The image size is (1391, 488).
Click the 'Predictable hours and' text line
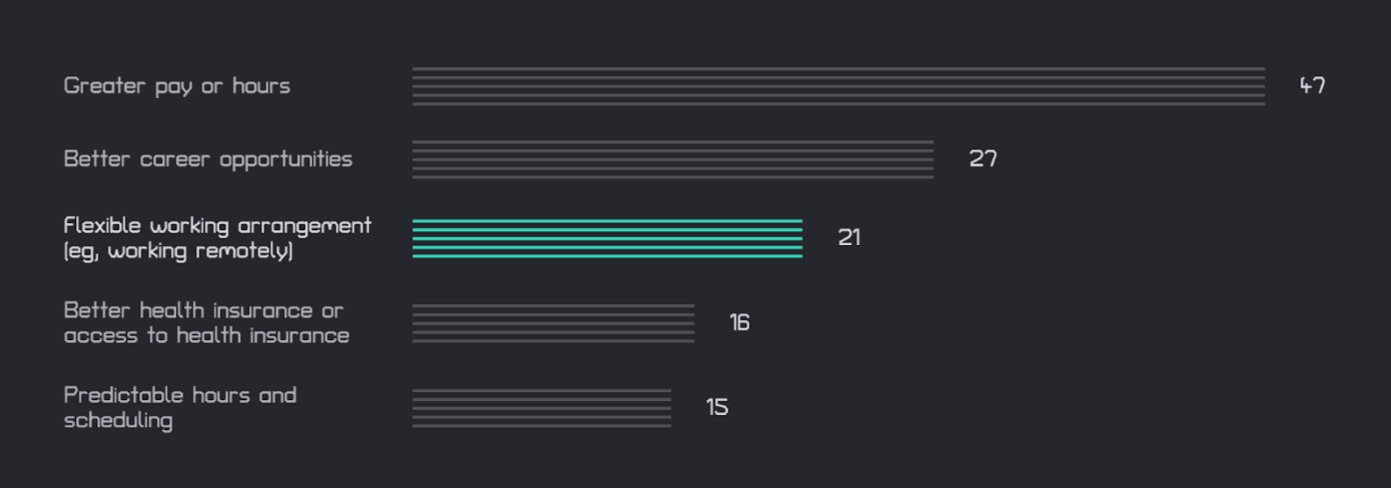(x=180, y=395)
